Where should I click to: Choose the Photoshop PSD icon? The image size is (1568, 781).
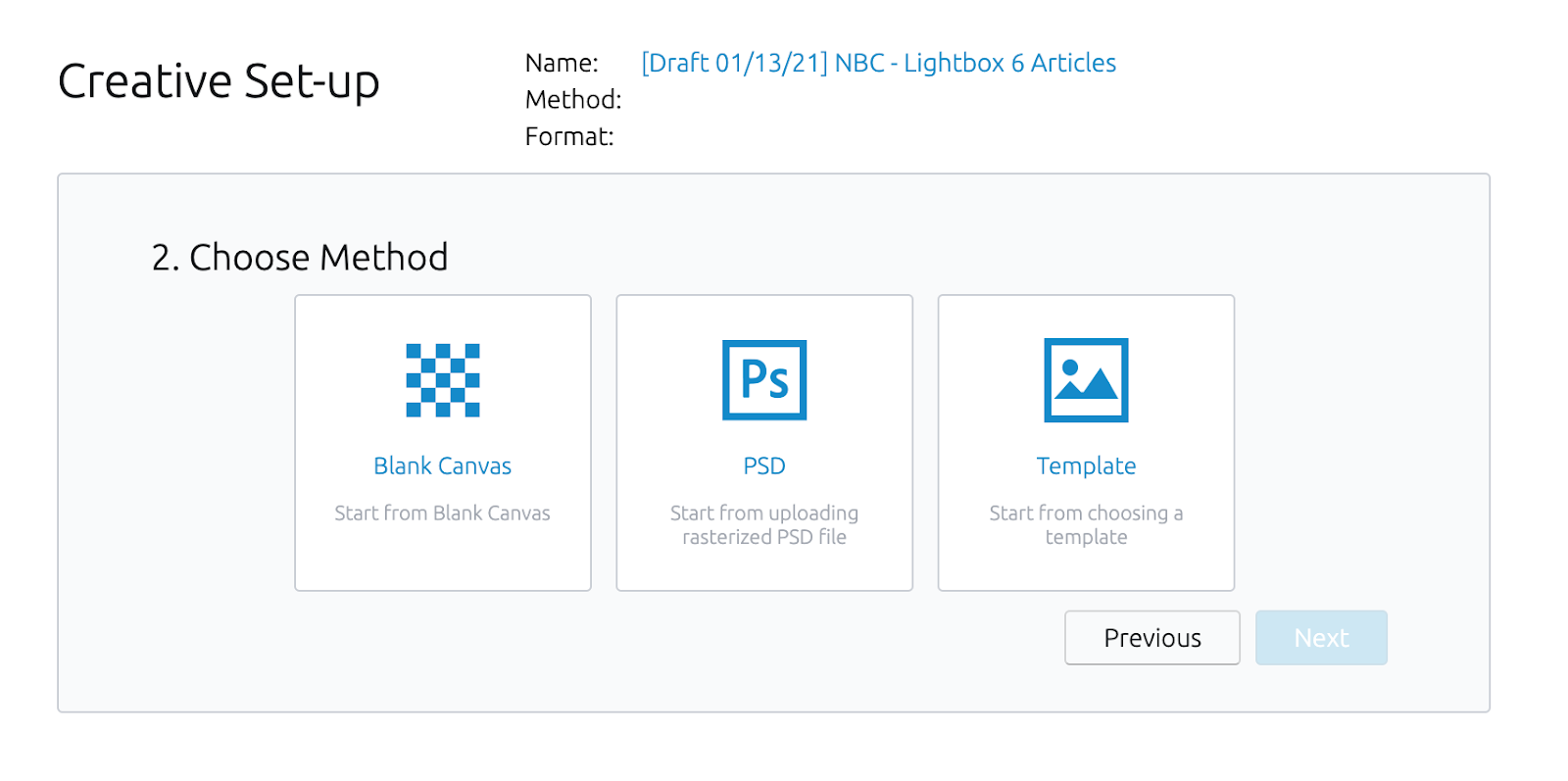pyautogui.click(x=764, y=380)
